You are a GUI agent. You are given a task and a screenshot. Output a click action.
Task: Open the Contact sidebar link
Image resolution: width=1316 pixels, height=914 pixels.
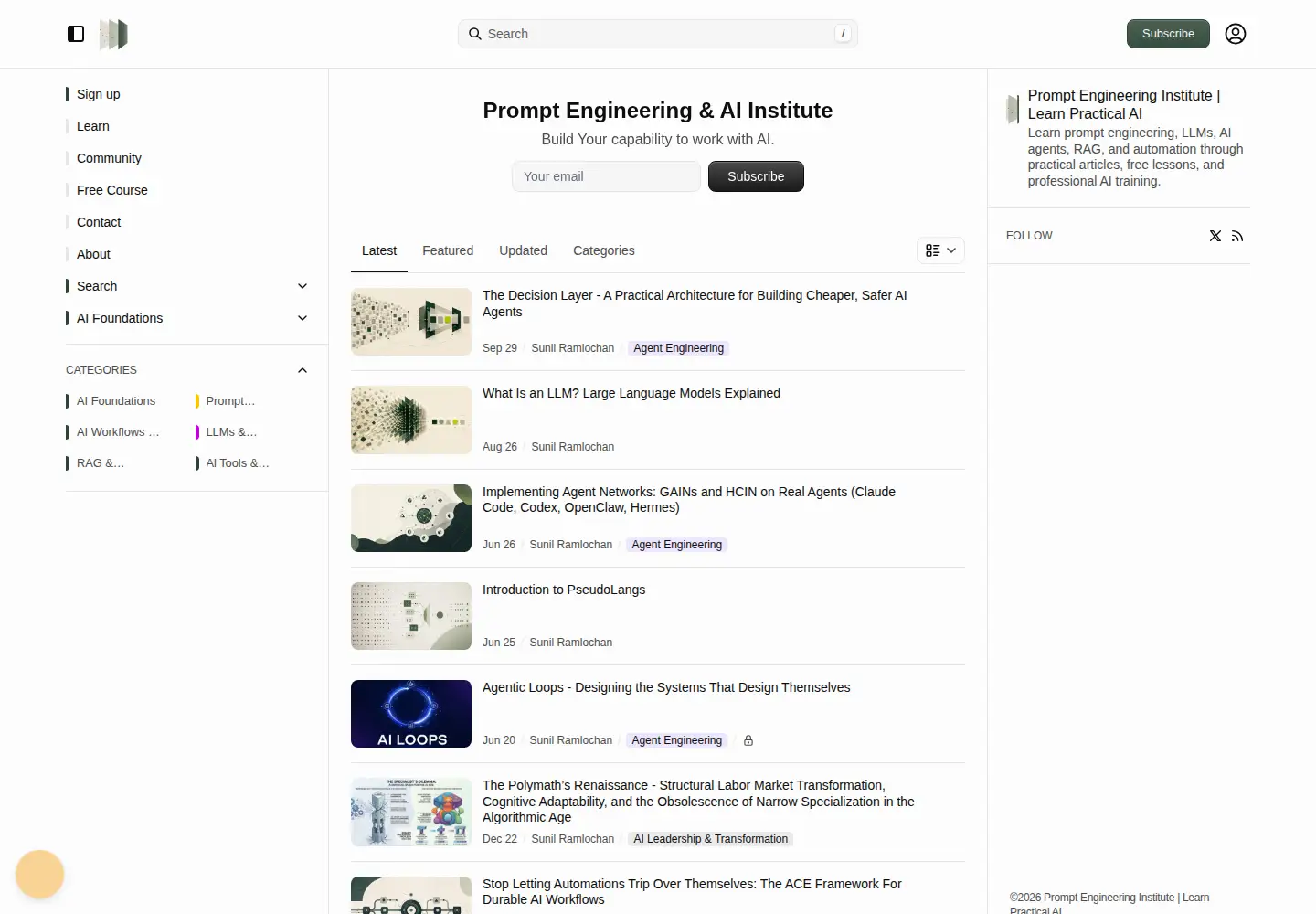point(99,222)
